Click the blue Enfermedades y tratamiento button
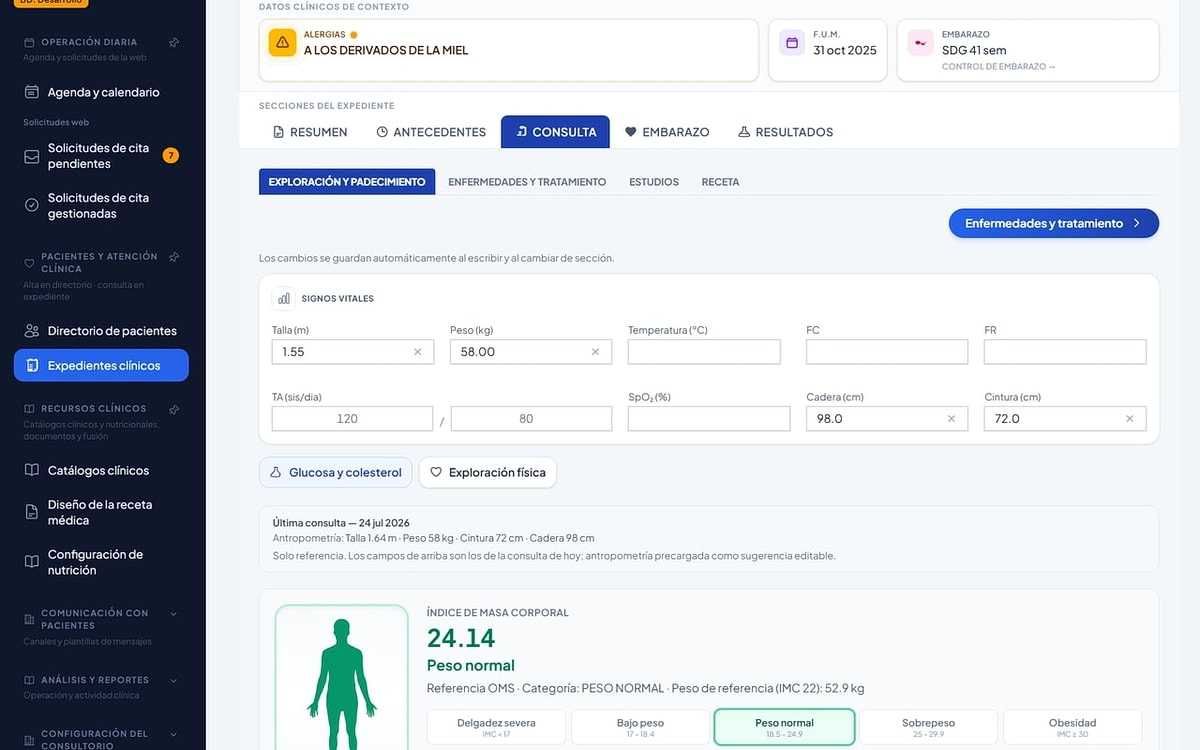Image resolution: width=1200 pixels, height=750 pixels. click(1053, 223)
